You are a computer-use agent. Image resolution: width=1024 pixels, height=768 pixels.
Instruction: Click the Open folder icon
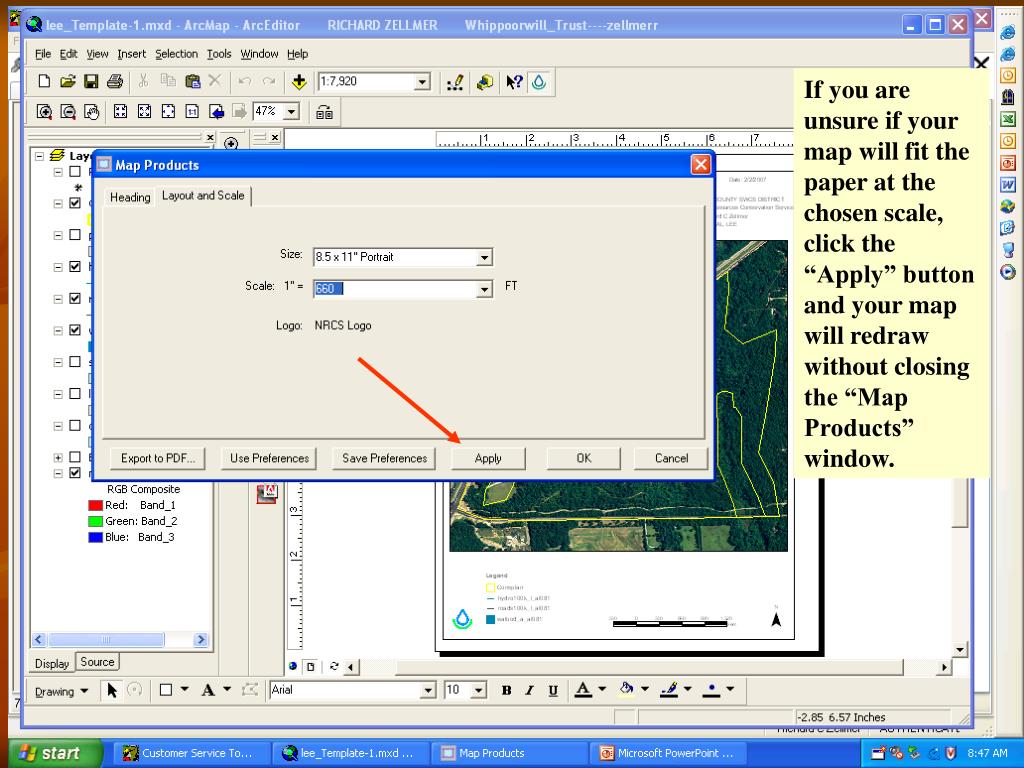pos(67,82)
